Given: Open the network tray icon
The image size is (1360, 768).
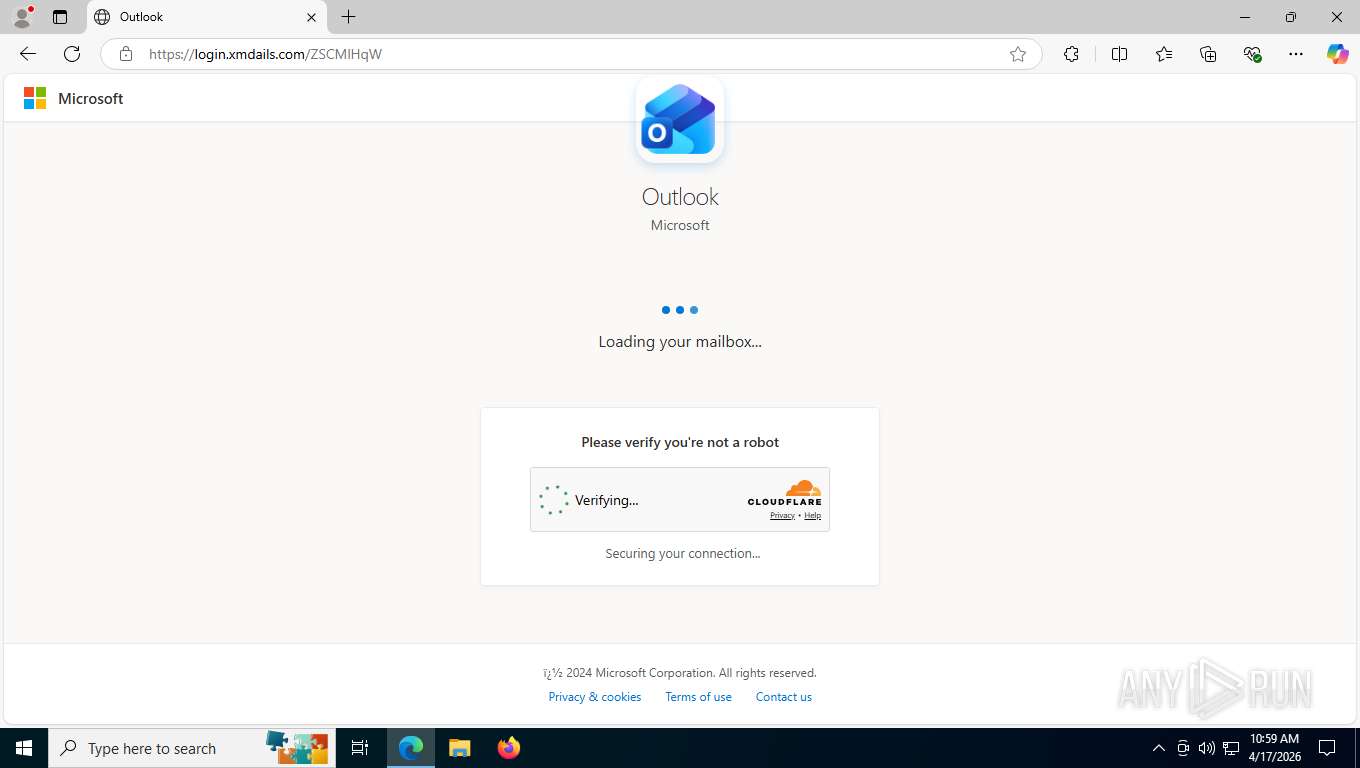Looking at the screenshot, I should [1231, 748].
